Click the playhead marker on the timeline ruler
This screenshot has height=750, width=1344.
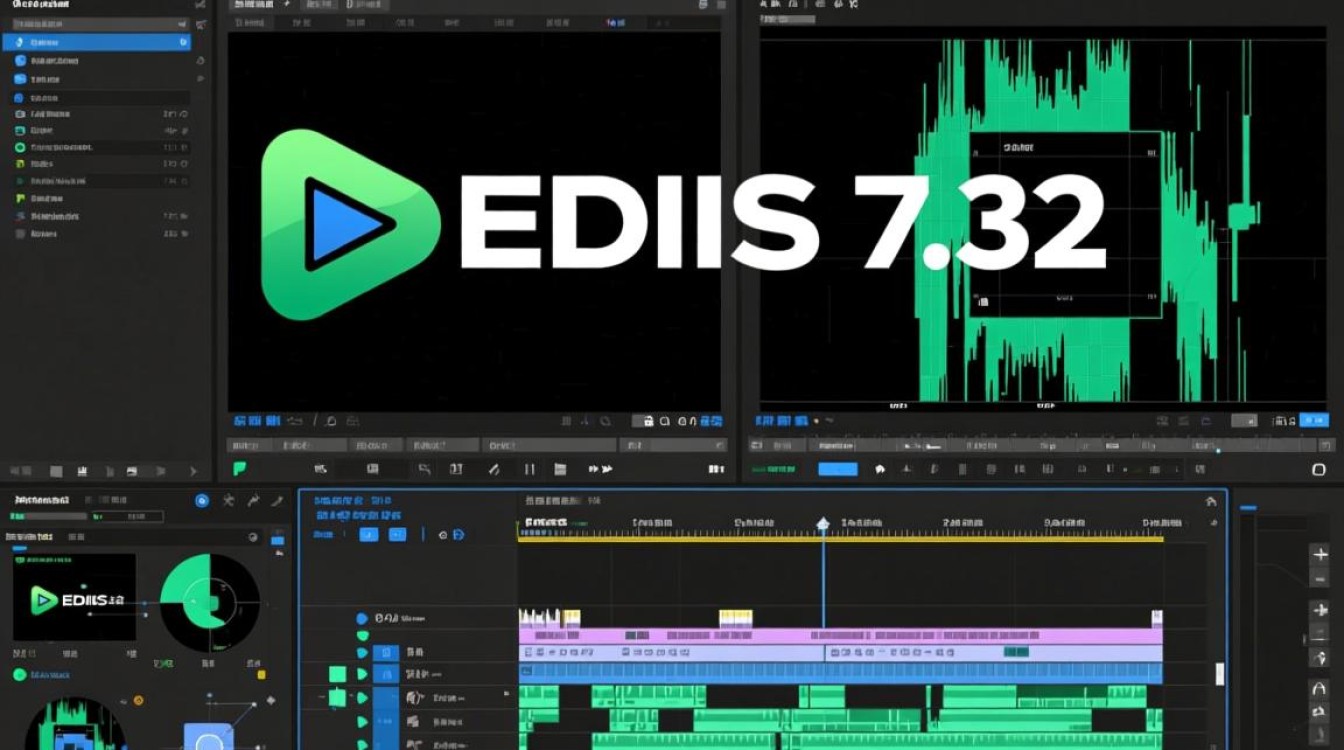(x=823, y=524)
